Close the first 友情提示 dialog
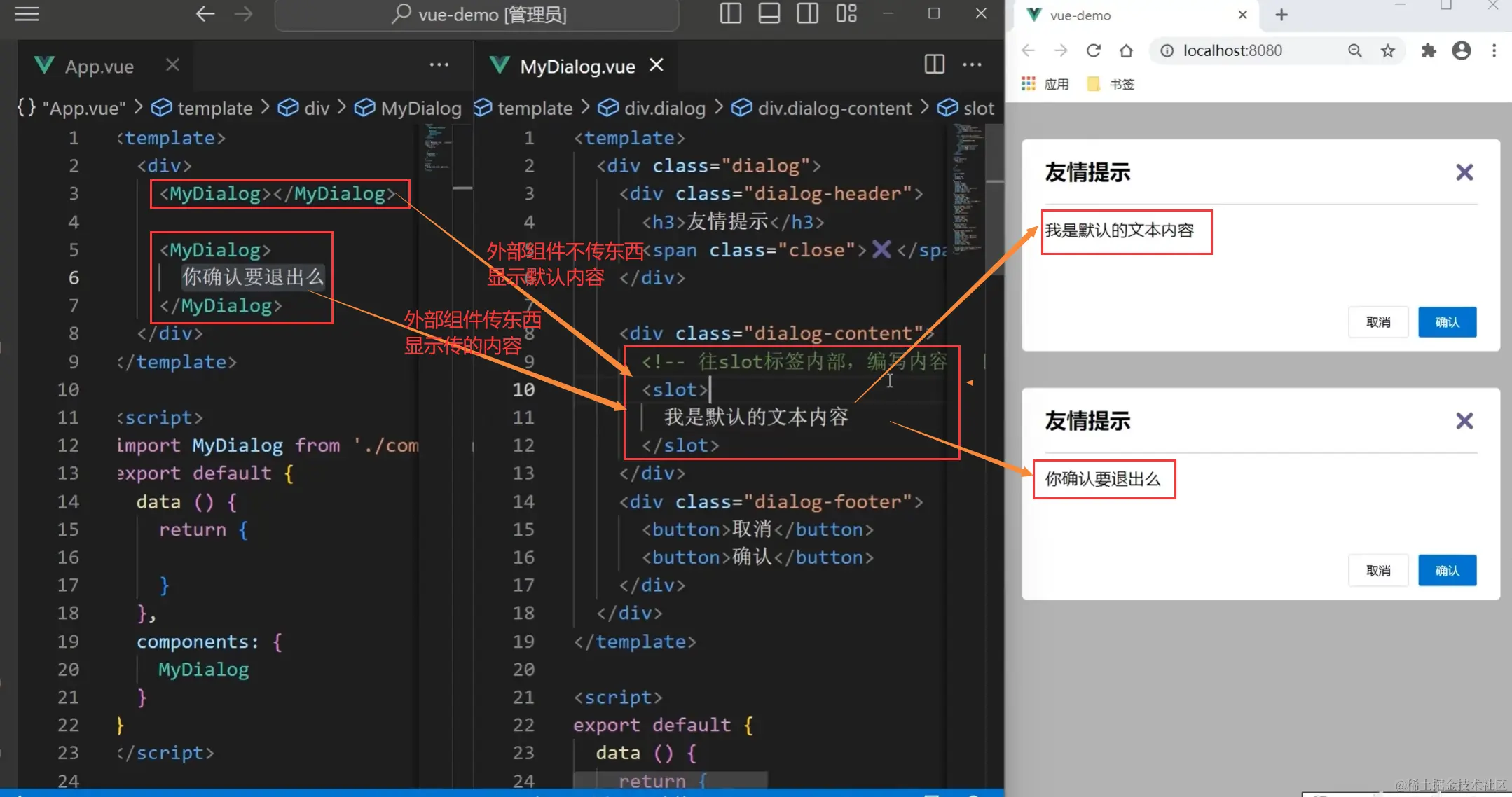The height and width of the screenshot is (797, 1512). click(1464, 172)
